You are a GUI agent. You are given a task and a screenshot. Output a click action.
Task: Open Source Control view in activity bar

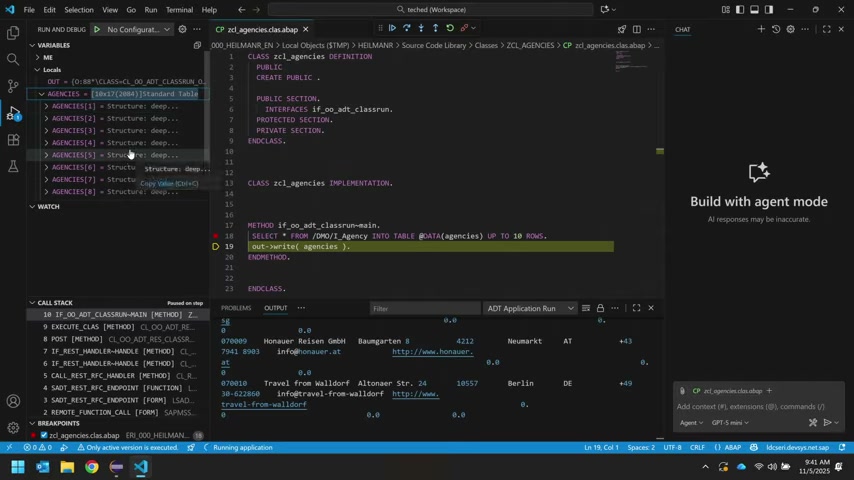13,86
